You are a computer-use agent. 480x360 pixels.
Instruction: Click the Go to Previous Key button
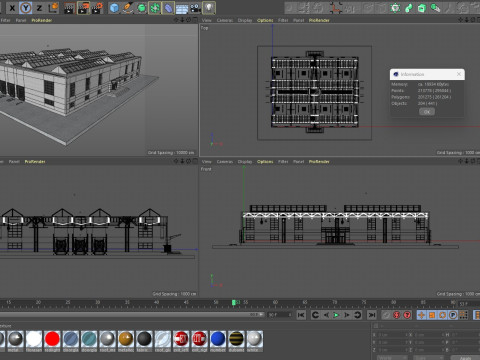click(315, 315)
